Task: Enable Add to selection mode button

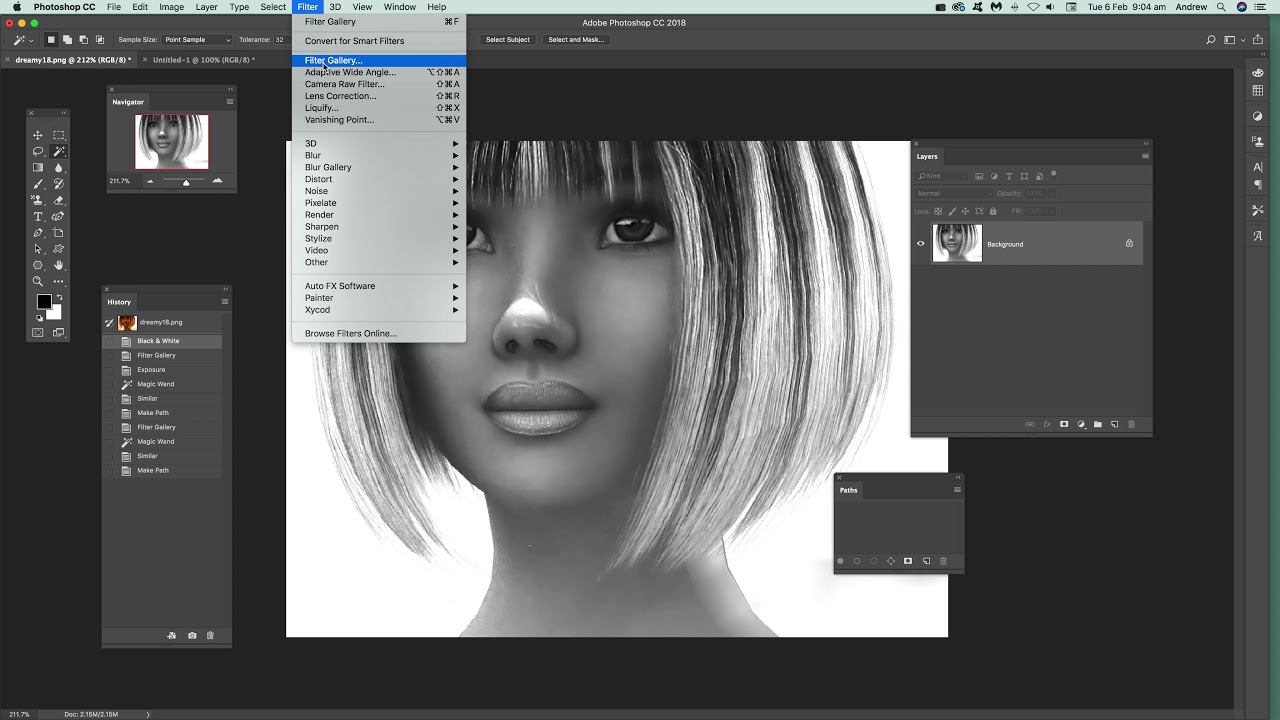Action: point(67,40)
